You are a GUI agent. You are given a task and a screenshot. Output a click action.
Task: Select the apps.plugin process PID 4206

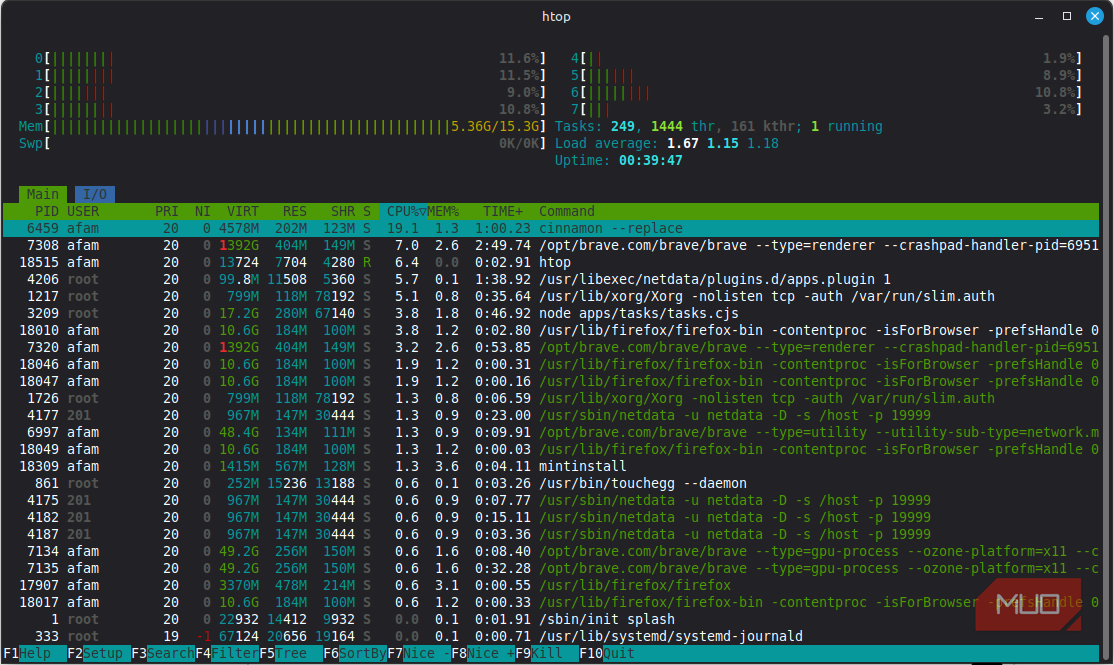(x=551, y=279)
